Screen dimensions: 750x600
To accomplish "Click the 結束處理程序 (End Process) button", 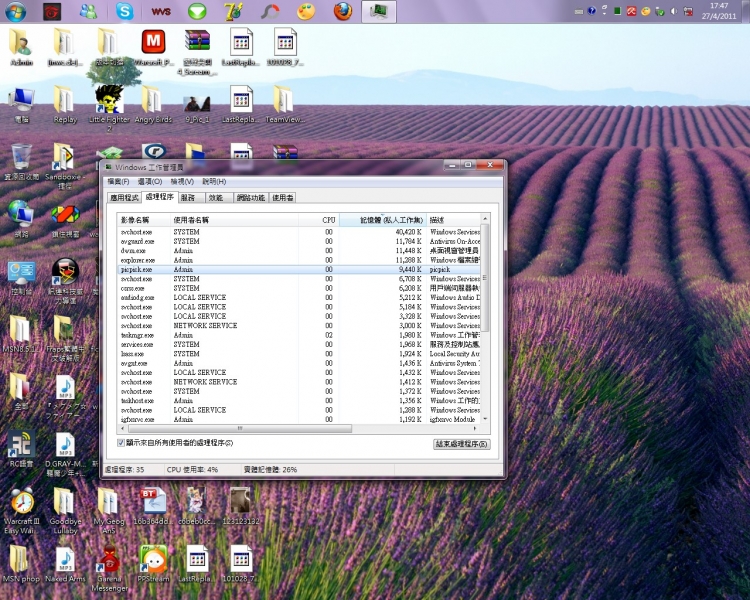I will tap(461, 443).
